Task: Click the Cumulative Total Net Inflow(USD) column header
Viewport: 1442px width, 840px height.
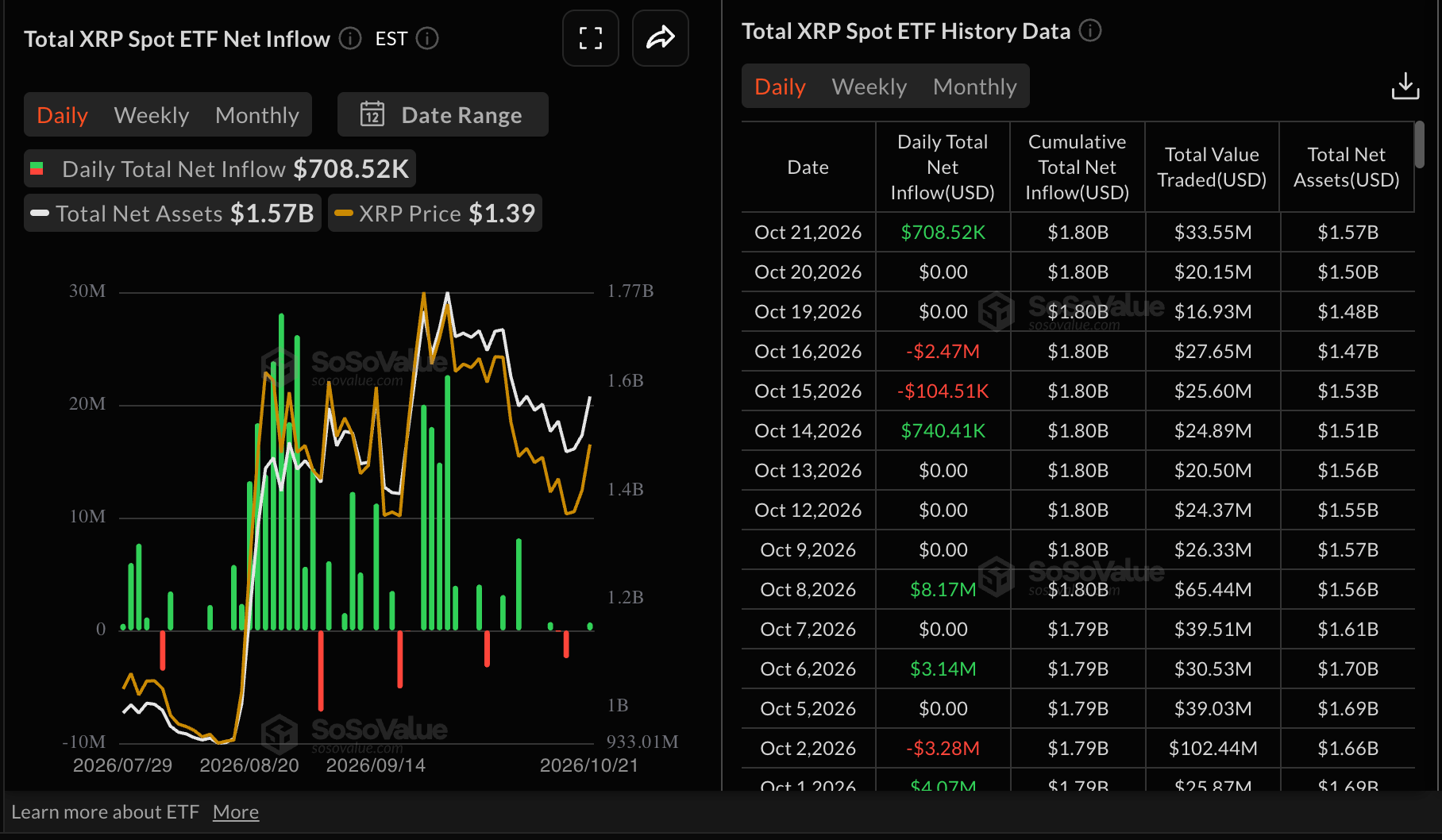Action: coord(1078,167)
